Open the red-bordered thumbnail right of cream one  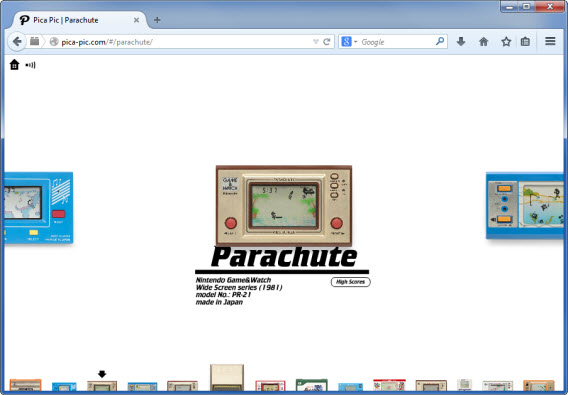click(270, 386)
